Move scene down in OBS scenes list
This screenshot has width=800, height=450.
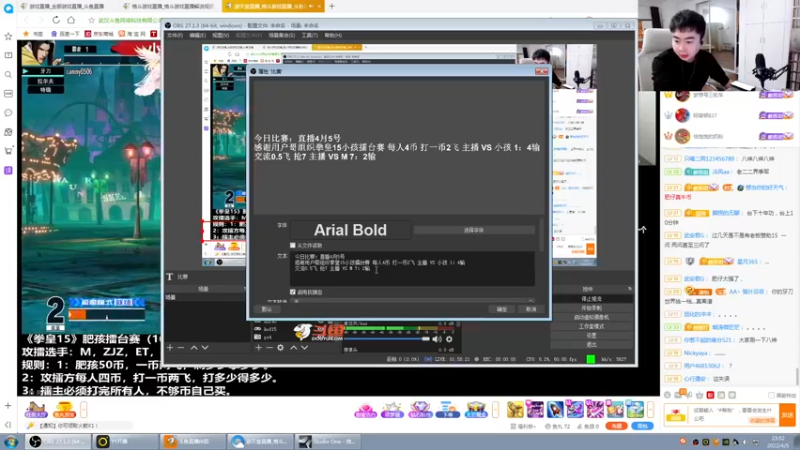point(205,347)
